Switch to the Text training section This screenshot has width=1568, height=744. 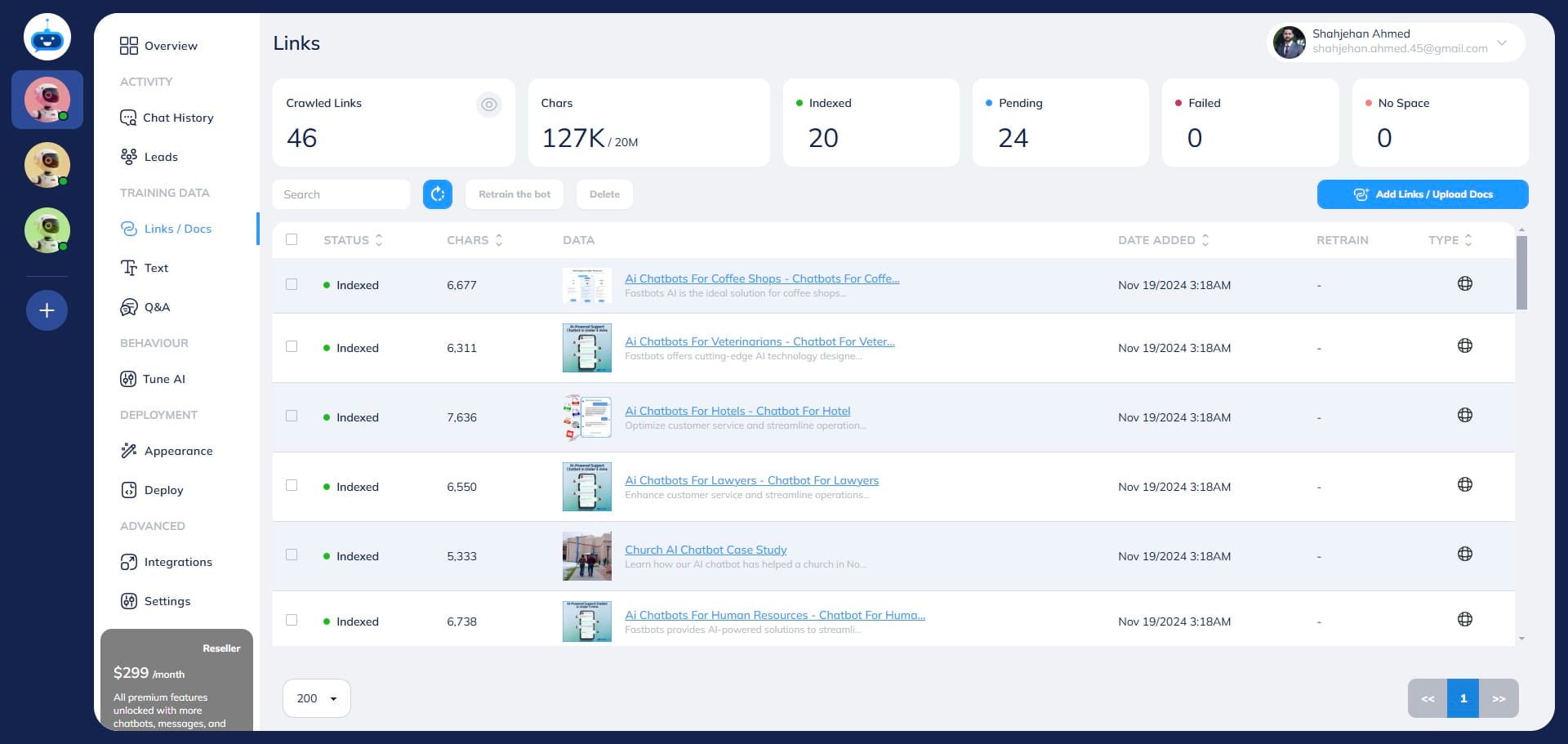(x=156, y=268)
